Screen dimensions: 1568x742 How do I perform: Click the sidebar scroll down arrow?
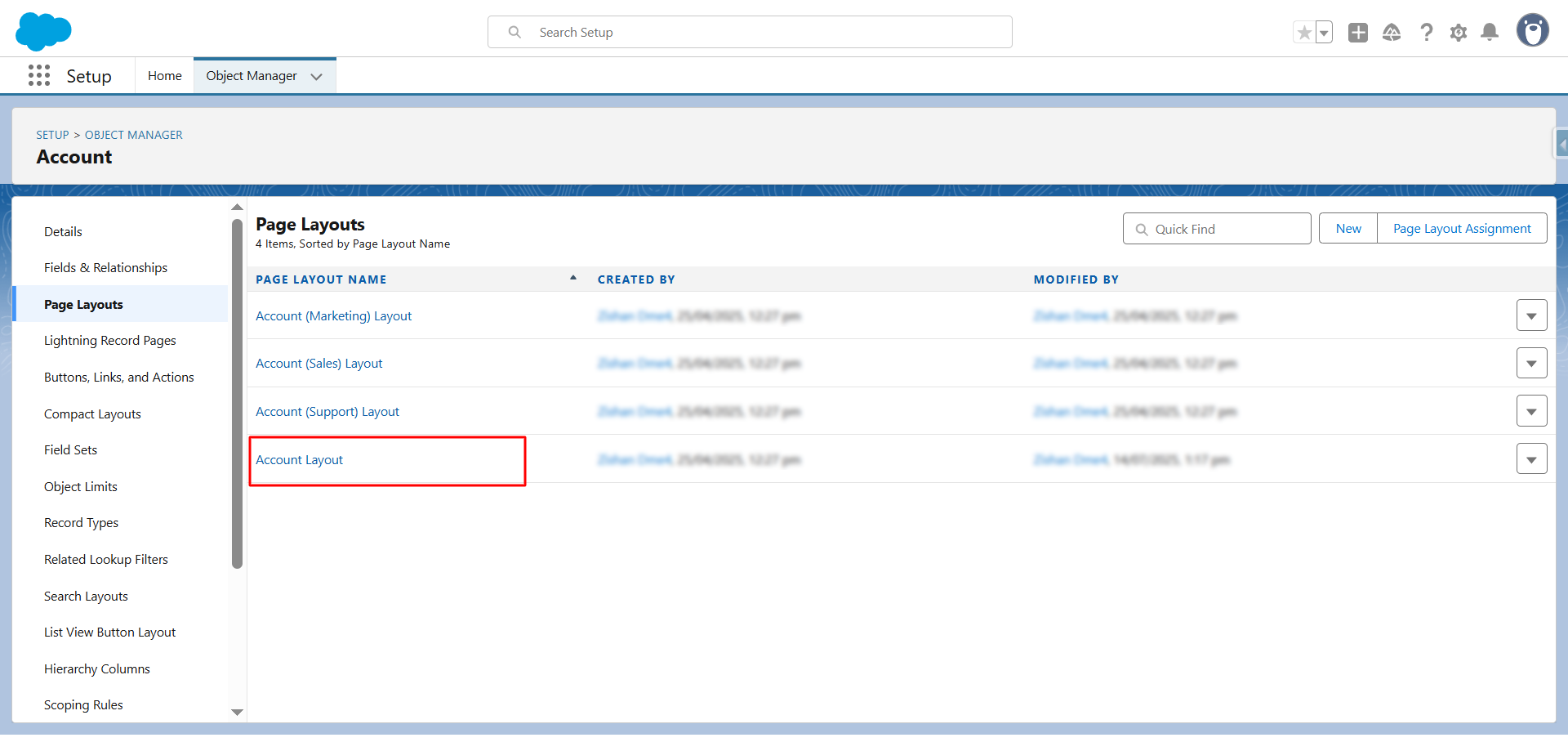click(237, 713)
